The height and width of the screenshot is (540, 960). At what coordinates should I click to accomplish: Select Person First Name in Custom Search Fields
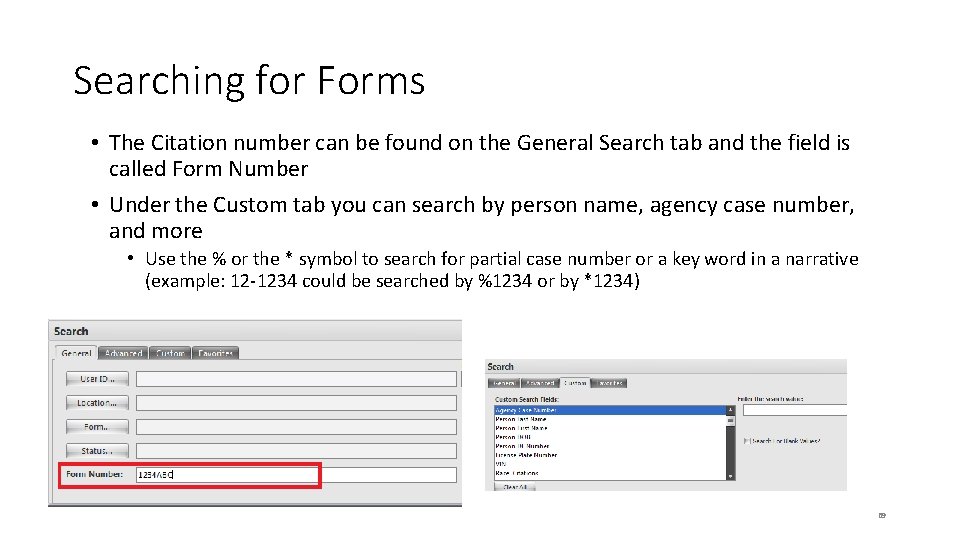(610, 428)
